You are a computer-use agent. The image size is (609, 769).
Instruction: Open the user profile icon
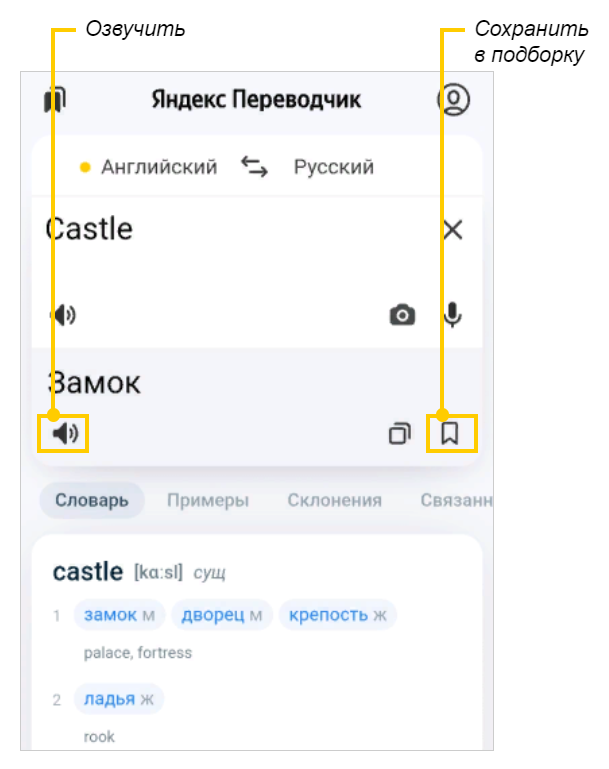tap(453, 100)
